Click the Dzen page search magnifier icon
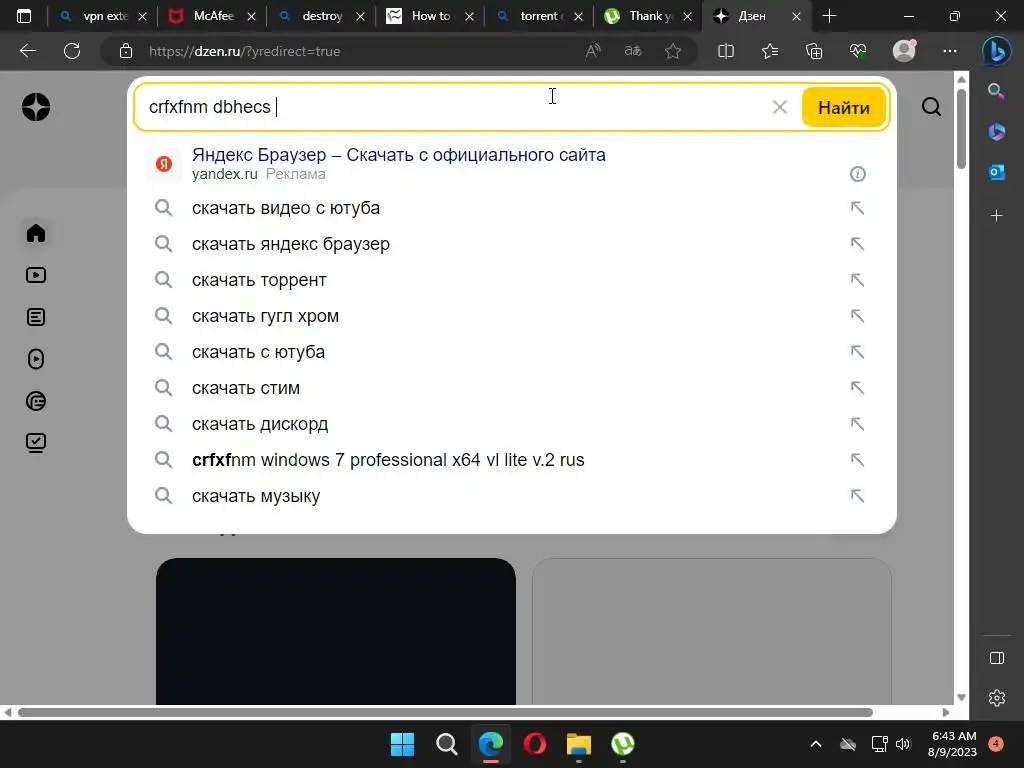The height and width of the screenshot is (768, 1024). pyautogui.click(x=931, y=106)
